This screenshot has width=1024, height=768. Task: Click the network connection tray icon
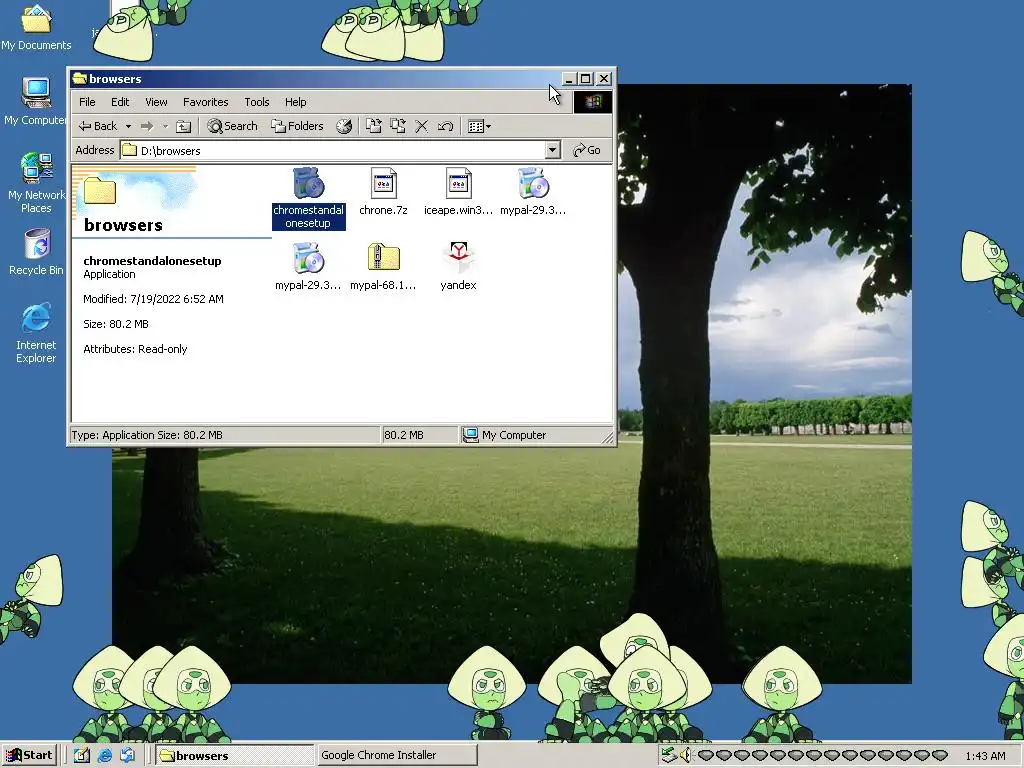(669, 755)
